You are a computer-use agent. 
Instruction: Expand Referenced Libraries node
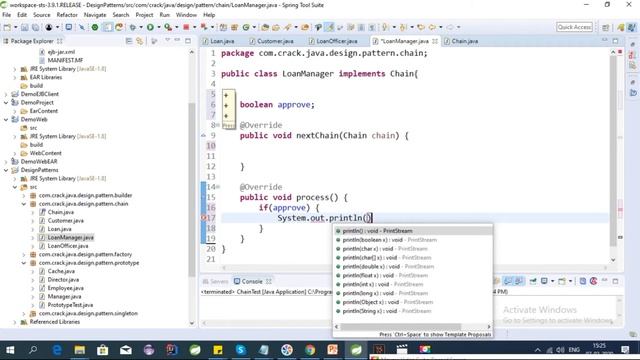pyautogui.click(x=15, y=322)
